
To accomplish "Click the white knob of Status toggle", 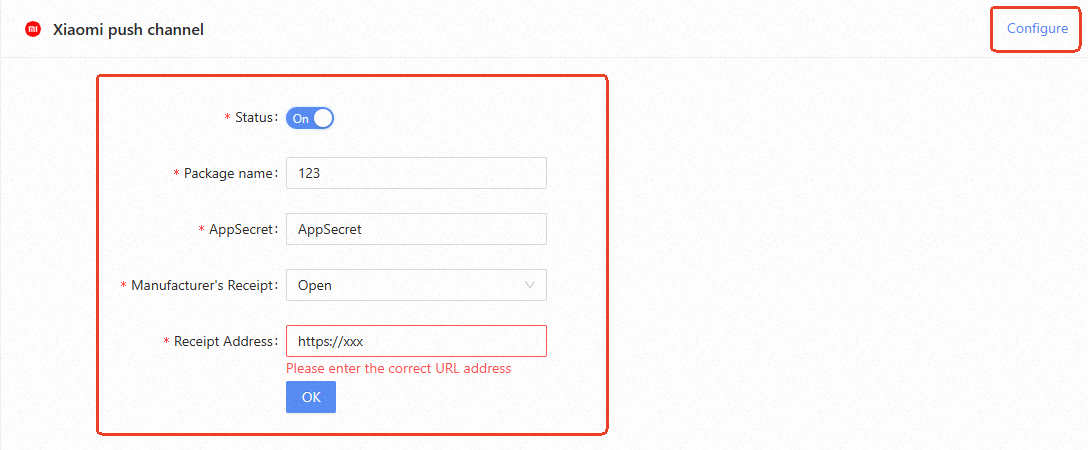I will (x=322, y=118).
